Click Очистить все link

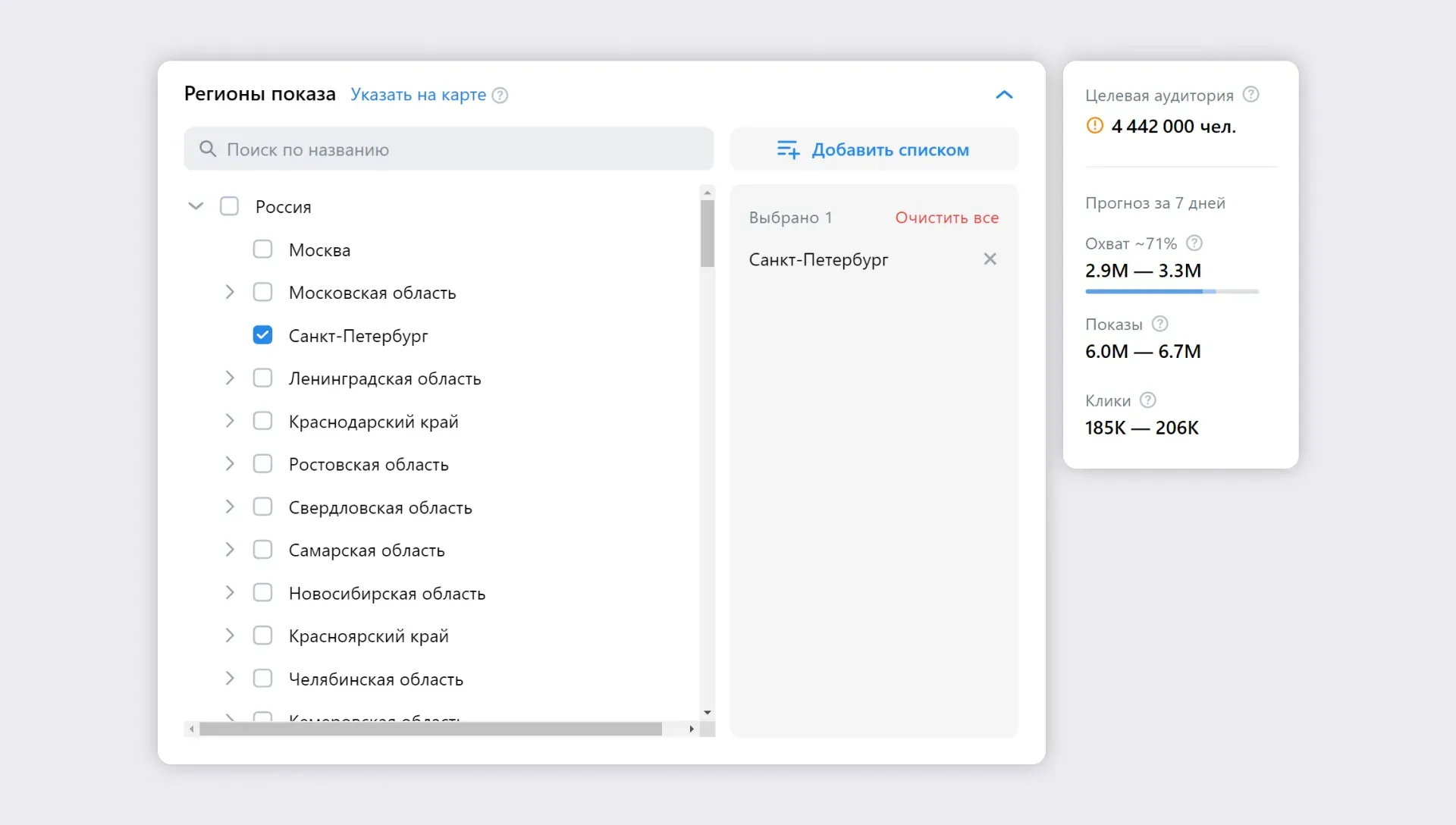946,218
